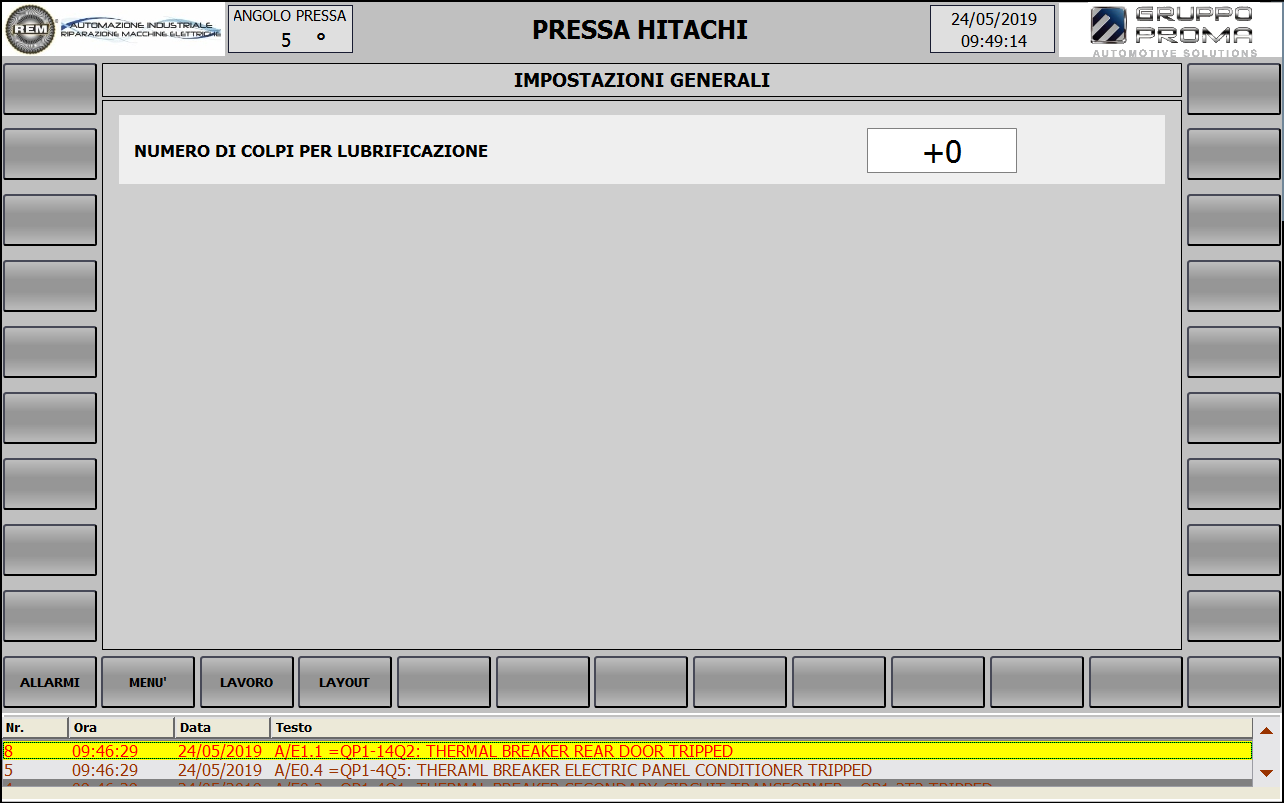Click the Data column header
Image resolution: width=1284 pixels, height=803 pixels.
pyautogui.click(x=222, y=727)
